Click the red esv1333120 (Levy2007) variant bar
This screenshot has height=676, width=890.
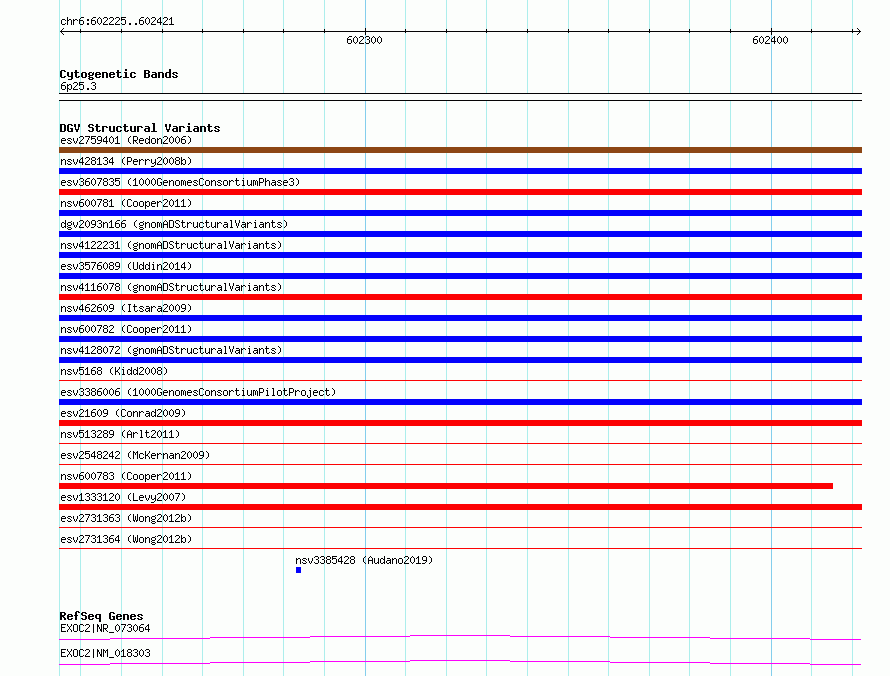[x=460, y=507]
